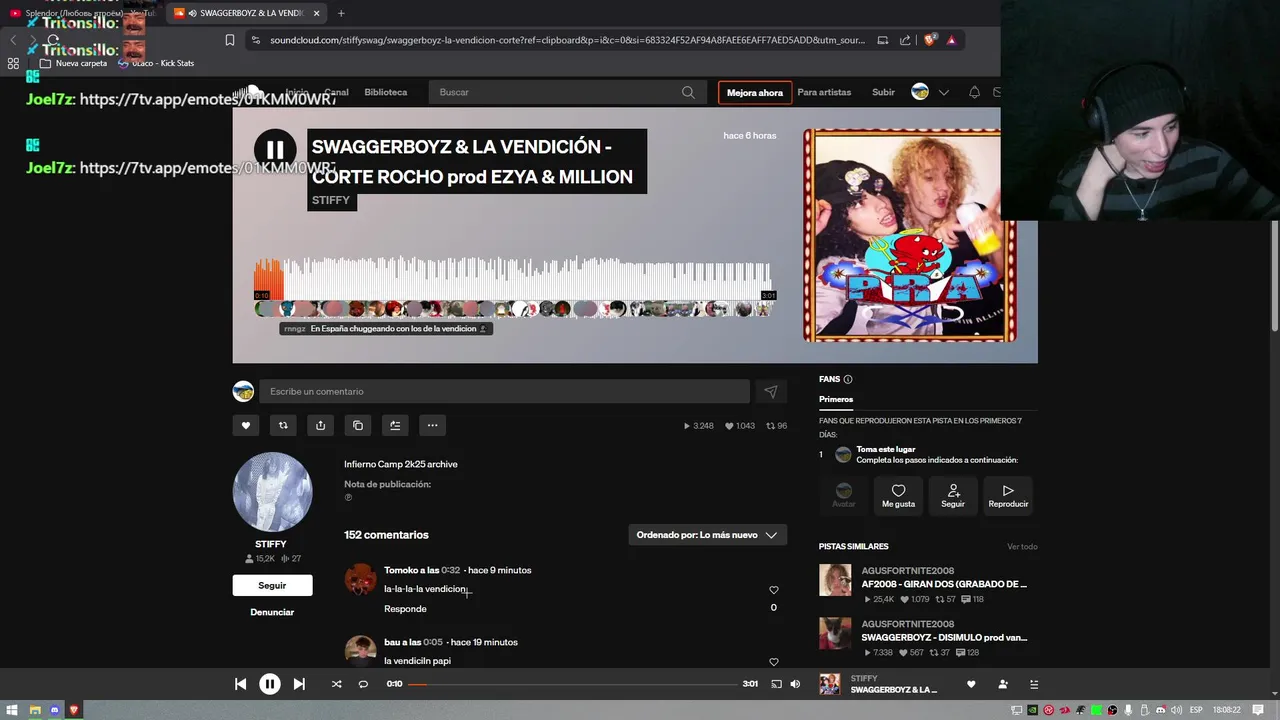Click Me gusta fan step button

pyautogui.click(x=898, y=495)
